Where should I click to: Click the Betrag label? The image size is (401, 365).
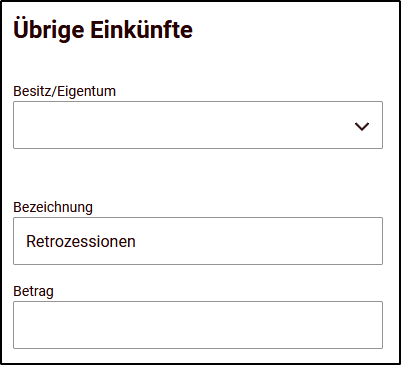click(33, 291)
